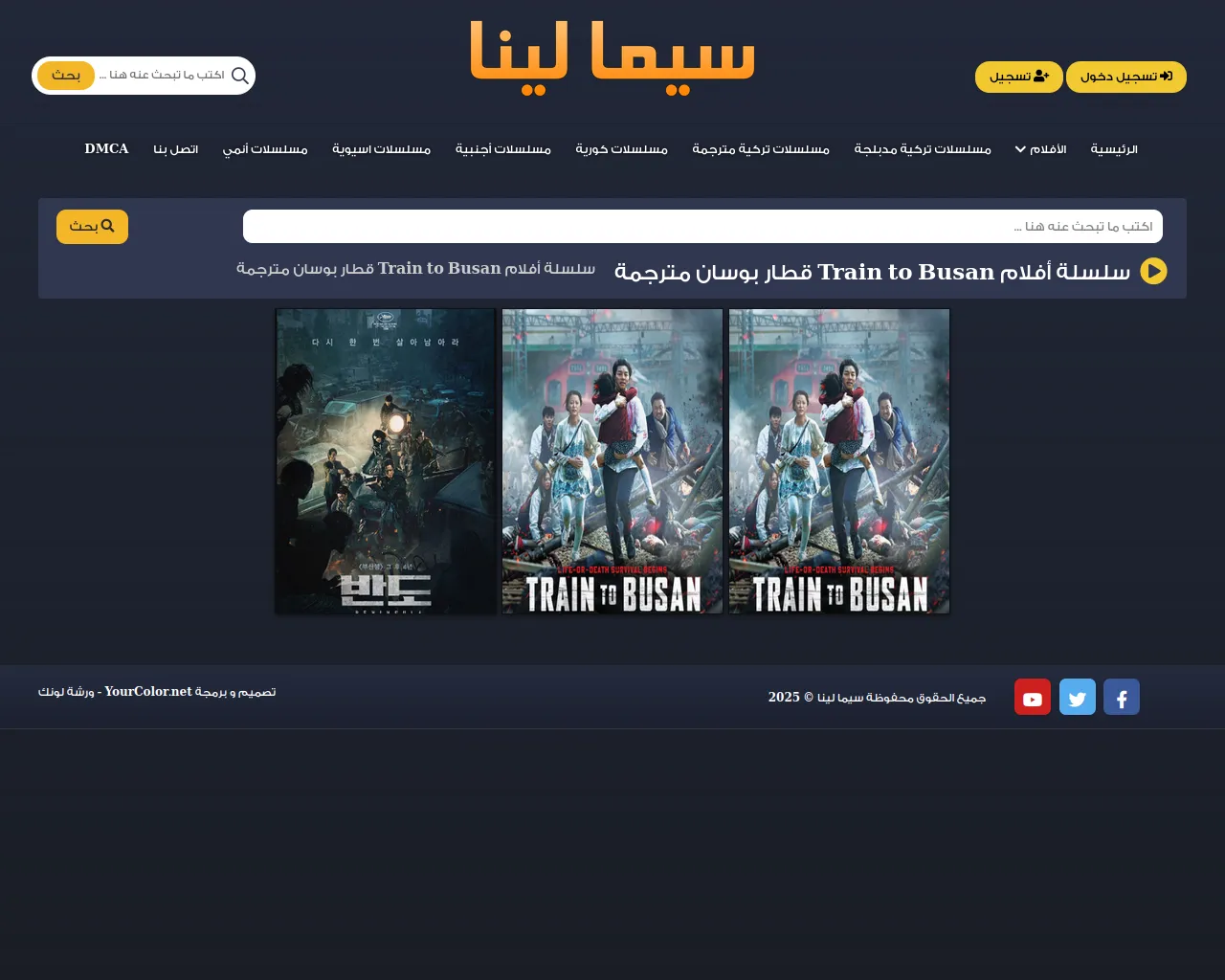Go to الرئيسية home page
Screen dimensions: 1225x980
click(1114, 149)
